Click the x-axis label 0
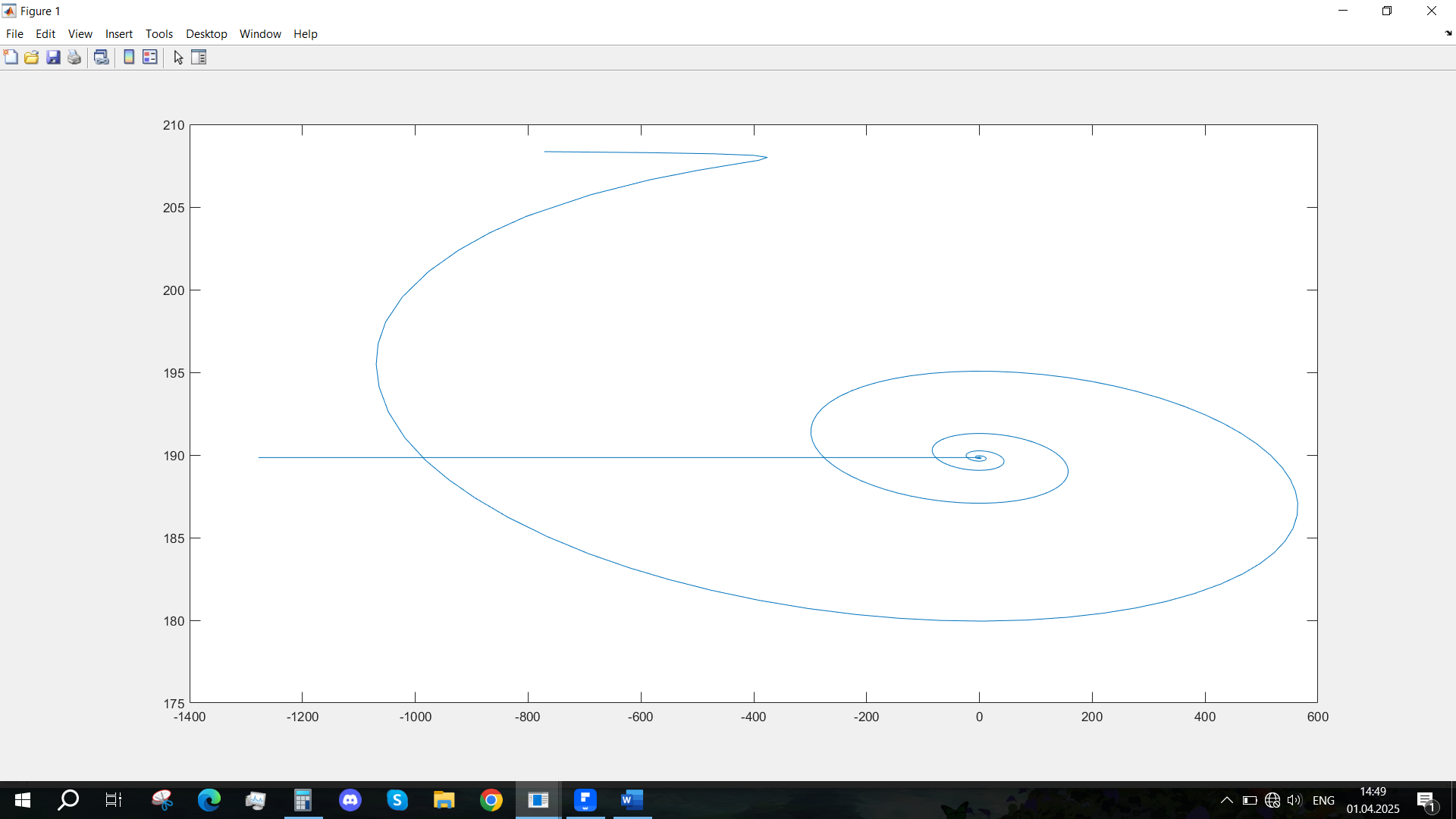 [979, 717]
